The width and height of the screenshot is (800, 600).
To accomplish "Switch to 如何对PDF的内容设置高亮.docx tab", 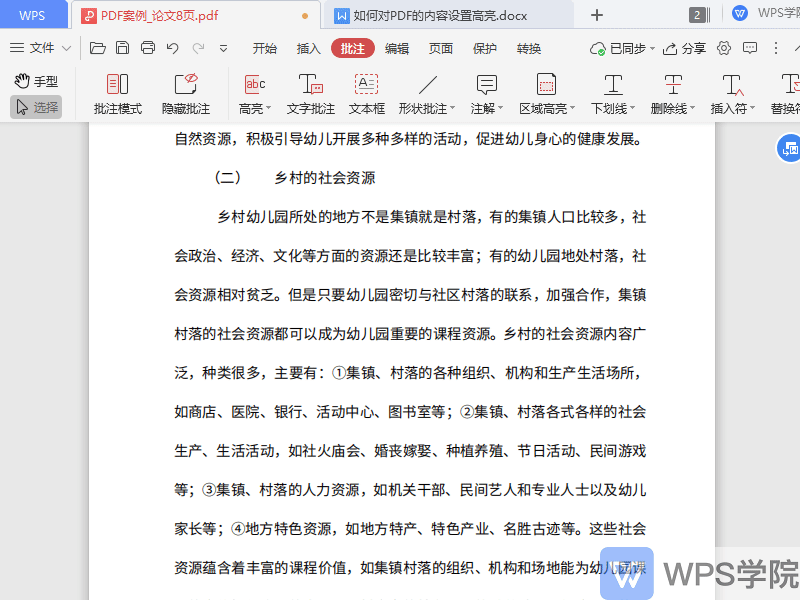I will click(447, 15).
